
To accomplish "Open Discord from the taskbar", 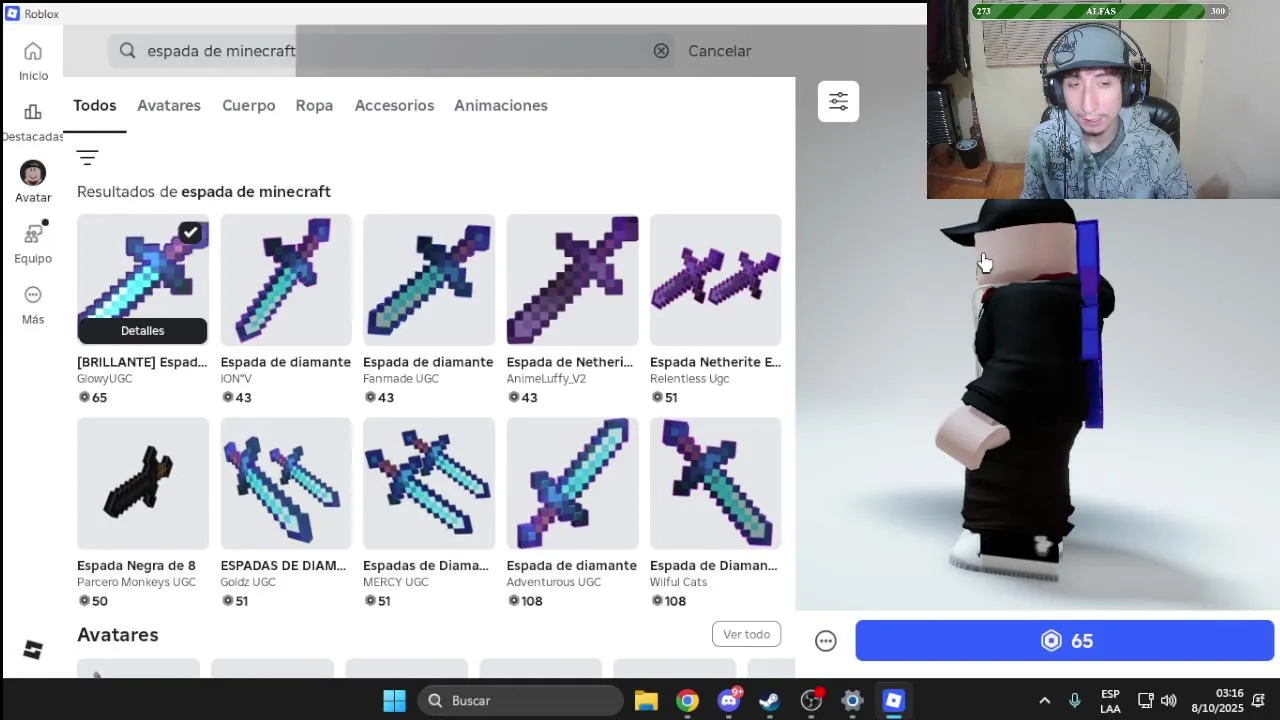I will pyautogui.click(x=729, y=701).
